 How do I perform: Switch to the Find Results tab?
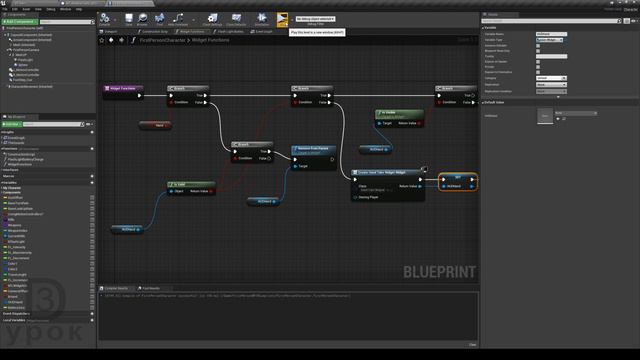(149, 288)
